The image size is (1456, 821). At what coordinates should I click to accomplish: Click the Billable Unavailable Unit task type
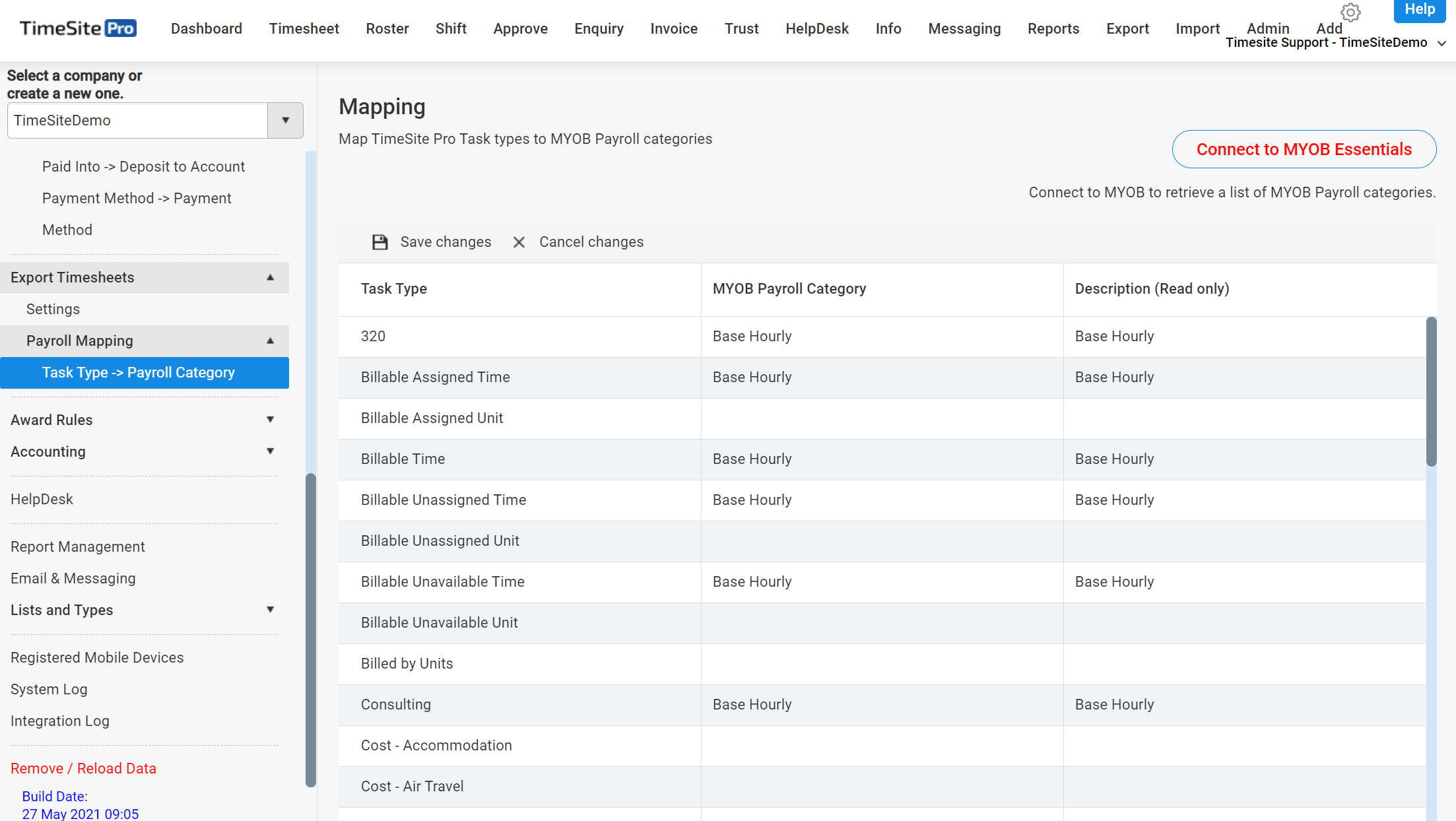[x=439, y=623]
